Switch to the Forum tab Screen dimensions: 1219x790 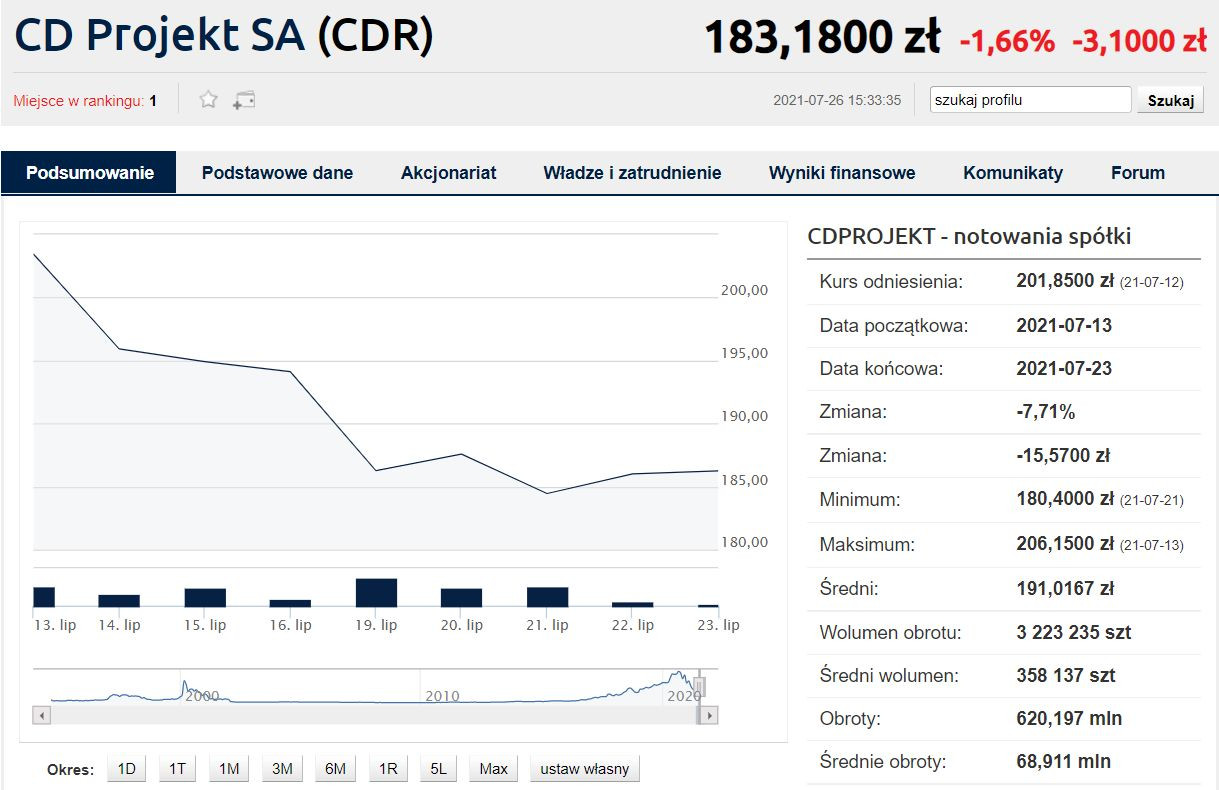[1138, 172]
